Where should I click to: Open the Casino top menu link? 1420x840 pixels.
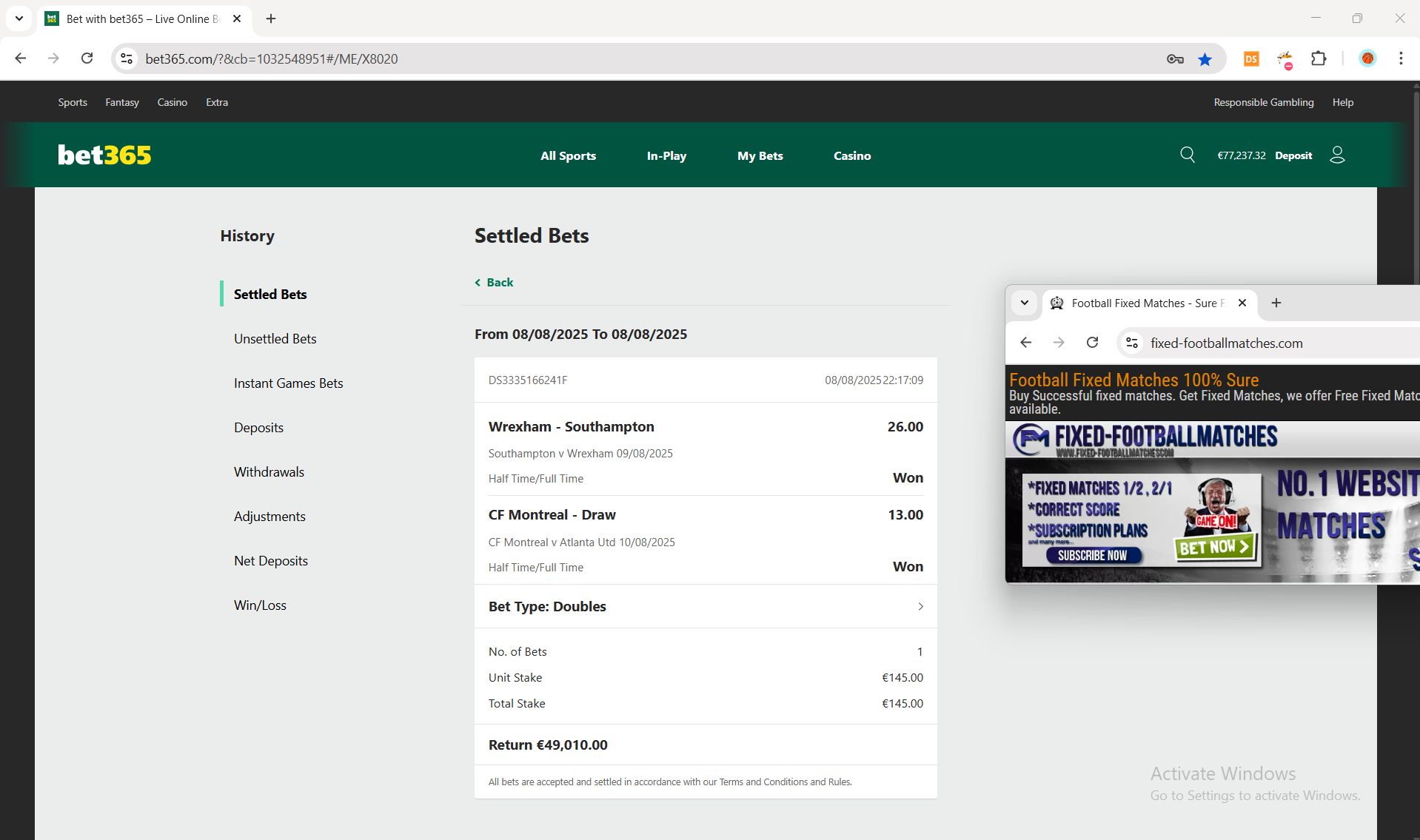point(172,102)
